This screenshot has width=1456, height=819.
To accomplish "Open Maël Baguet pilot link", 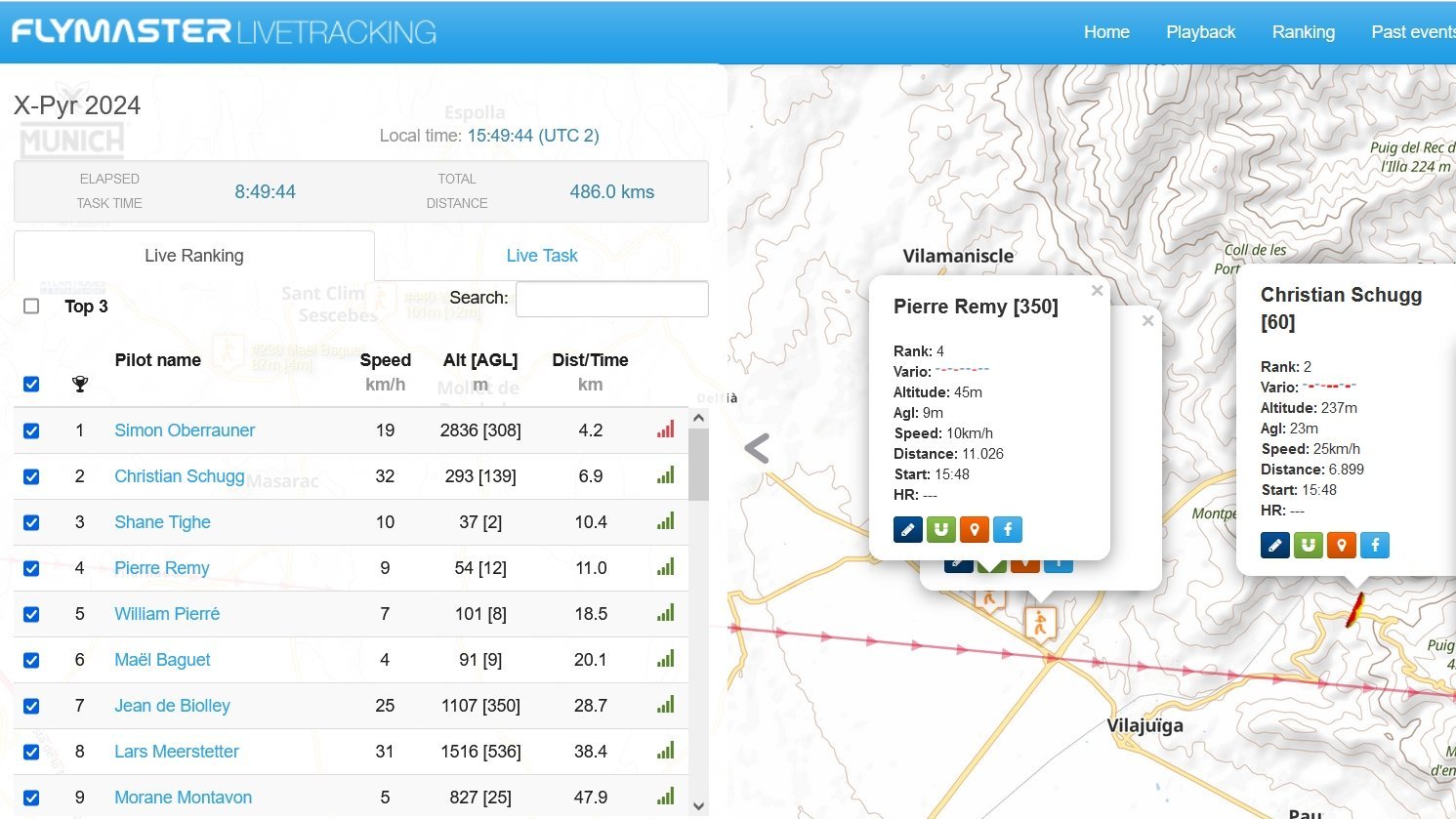I will pyautogui.click(x=162, y=660).
